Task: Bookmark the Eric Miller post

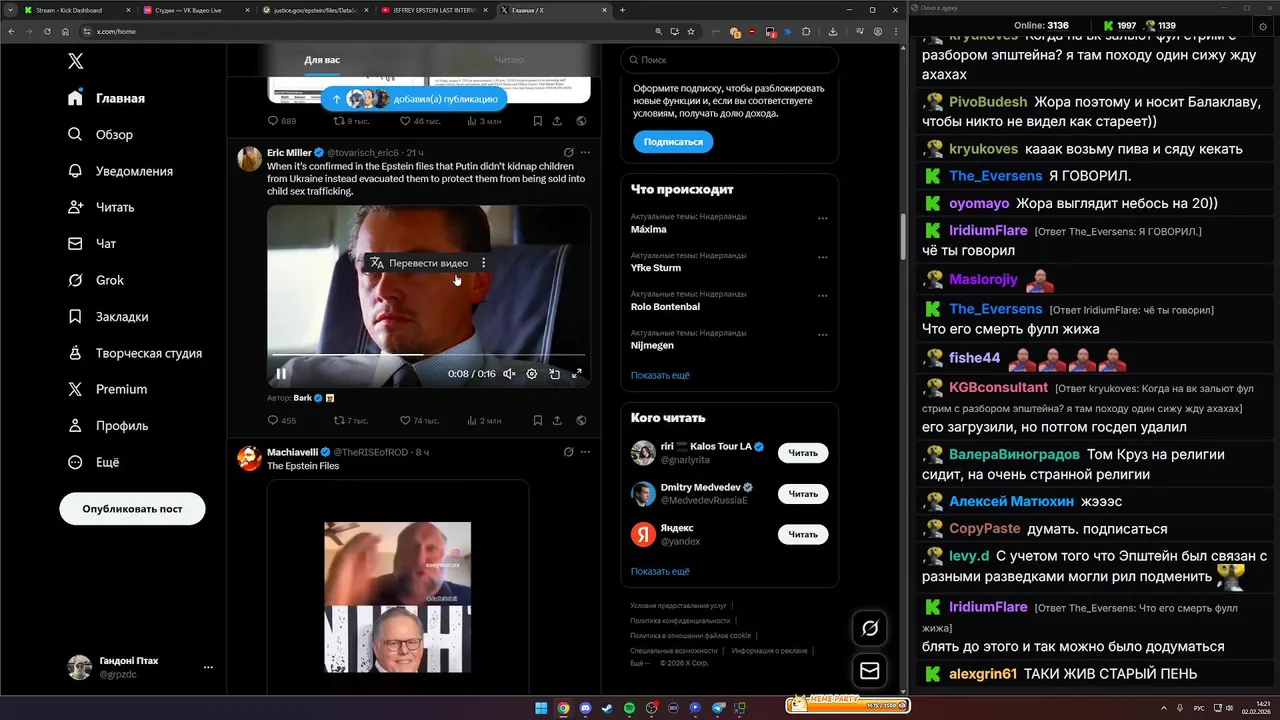Action: (x=538, y=421)
